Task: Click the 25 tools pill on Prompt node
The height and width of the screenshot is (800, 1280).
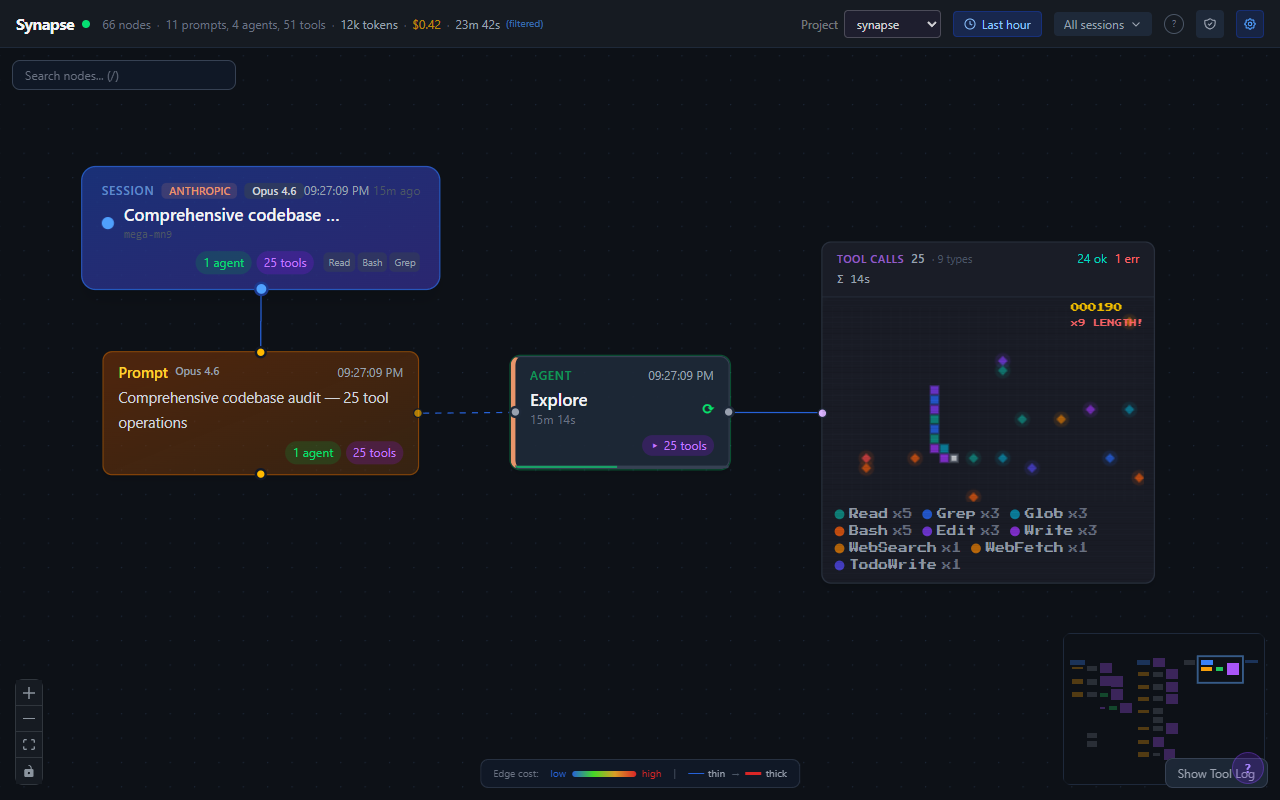Action: (x=374, y=452)
